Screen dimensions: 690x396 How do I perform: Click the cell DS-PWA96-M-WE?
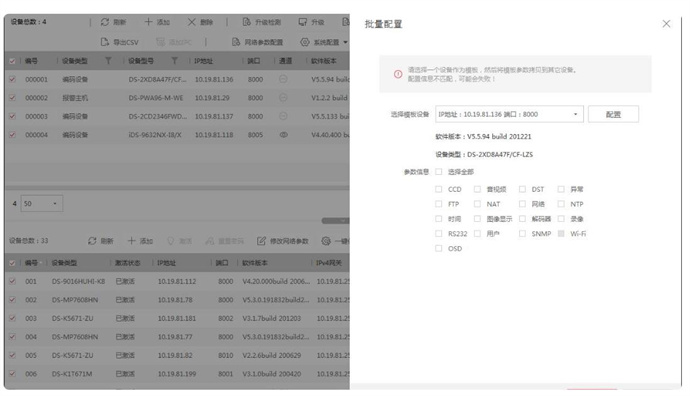click(156, 98)
